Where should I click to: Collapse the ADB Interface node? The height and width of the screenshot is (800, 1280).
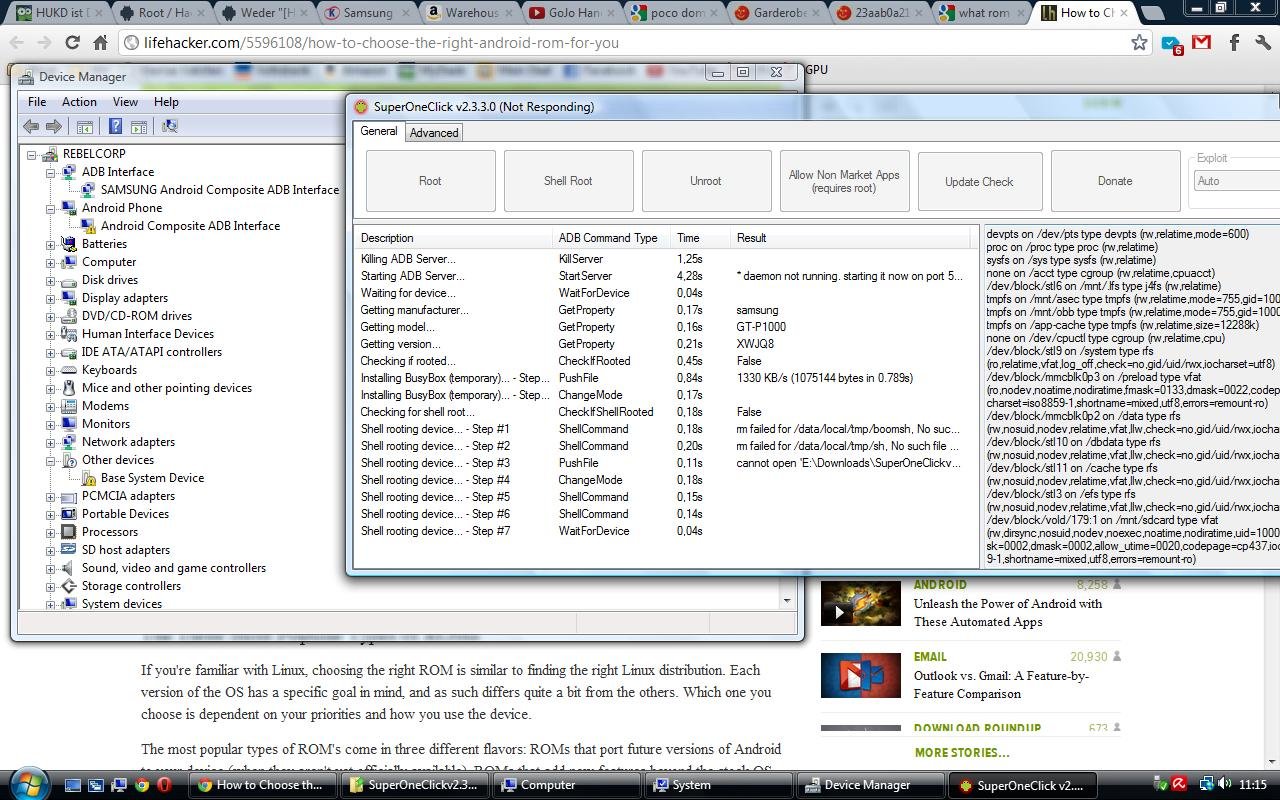point(51,172)
